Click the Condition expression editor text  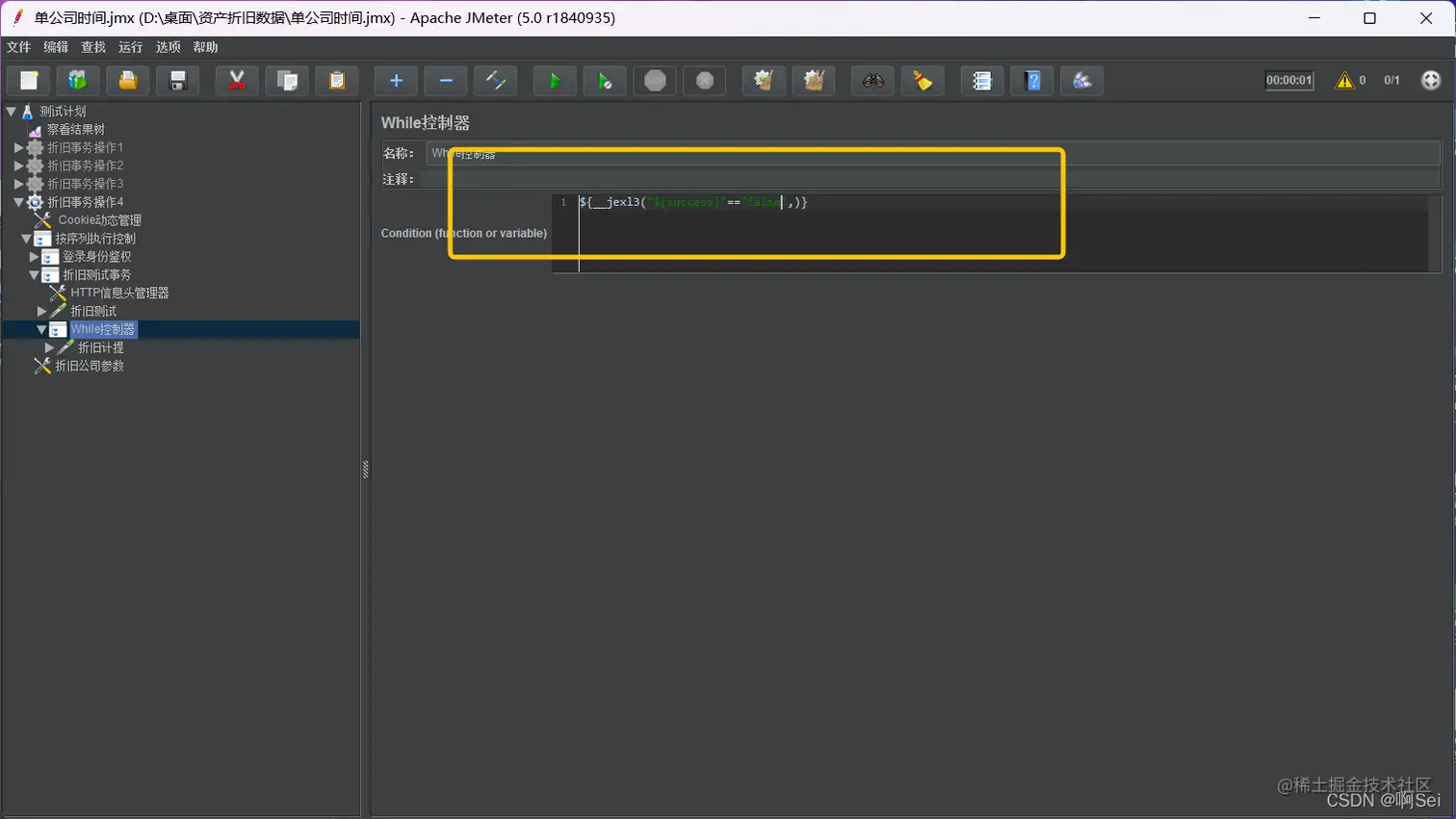pos(693,202)
